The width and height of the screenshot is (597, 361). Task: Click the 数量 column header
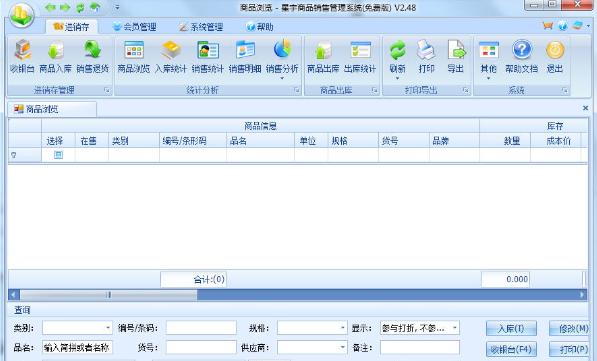(x=505, y=141)
